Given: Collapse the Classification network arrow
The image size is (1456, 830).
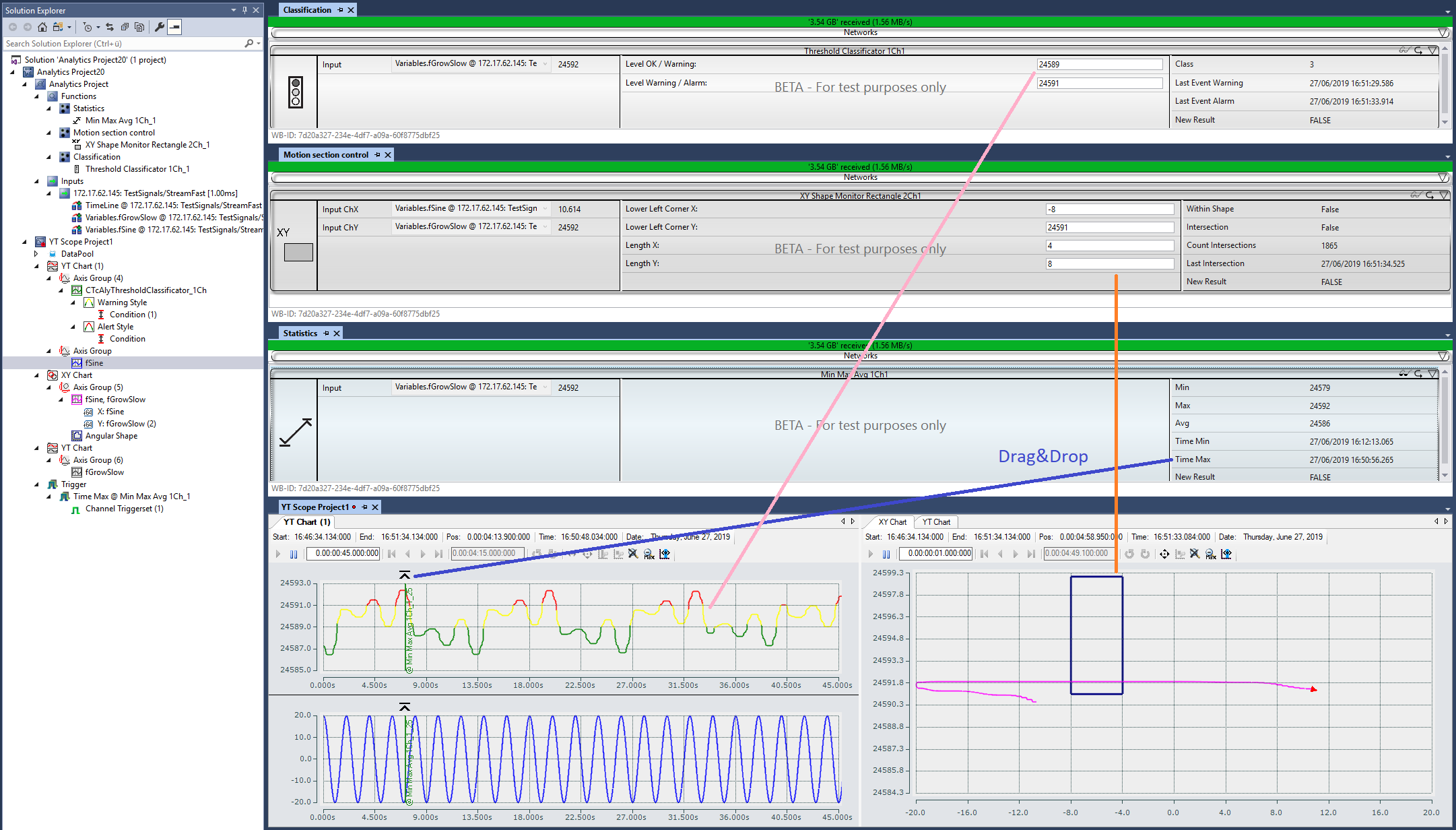Looking at the screenshot, I should [1443, 32].
